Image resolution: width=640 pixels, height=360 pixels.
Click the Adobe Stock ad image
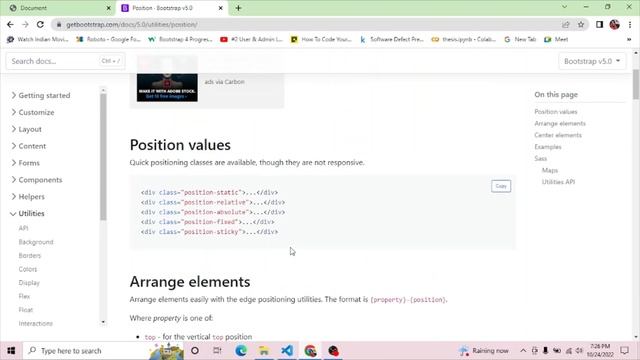click(x=167, y=79)
